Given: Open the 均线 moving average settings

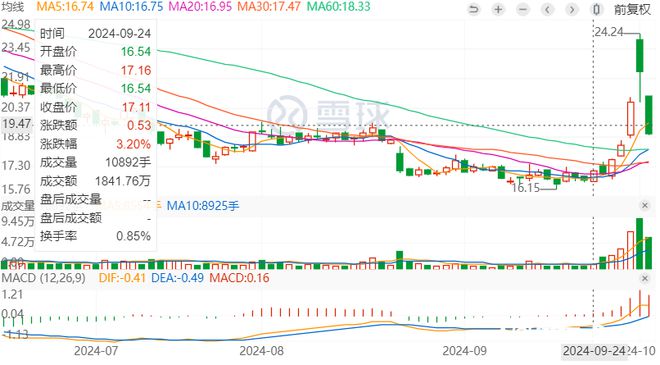Looking at the screenshot, I should [13, 6].
